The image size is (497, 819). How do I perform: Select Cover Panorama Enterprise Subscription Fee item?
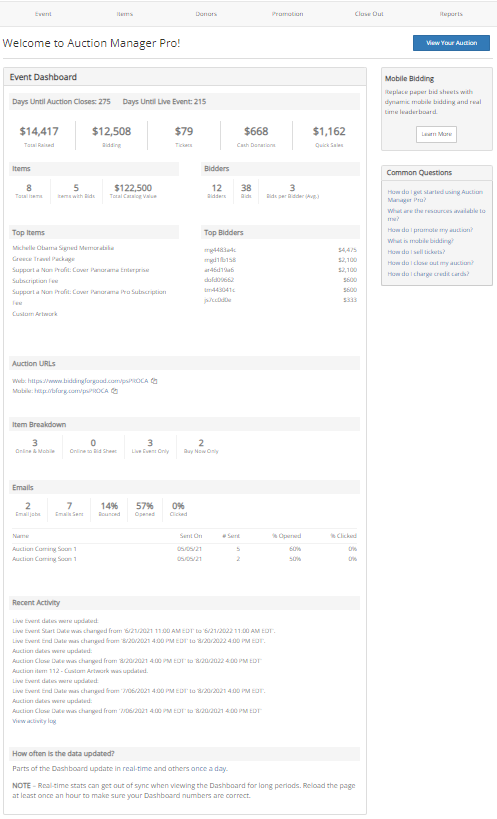click(x=81, y=275)
